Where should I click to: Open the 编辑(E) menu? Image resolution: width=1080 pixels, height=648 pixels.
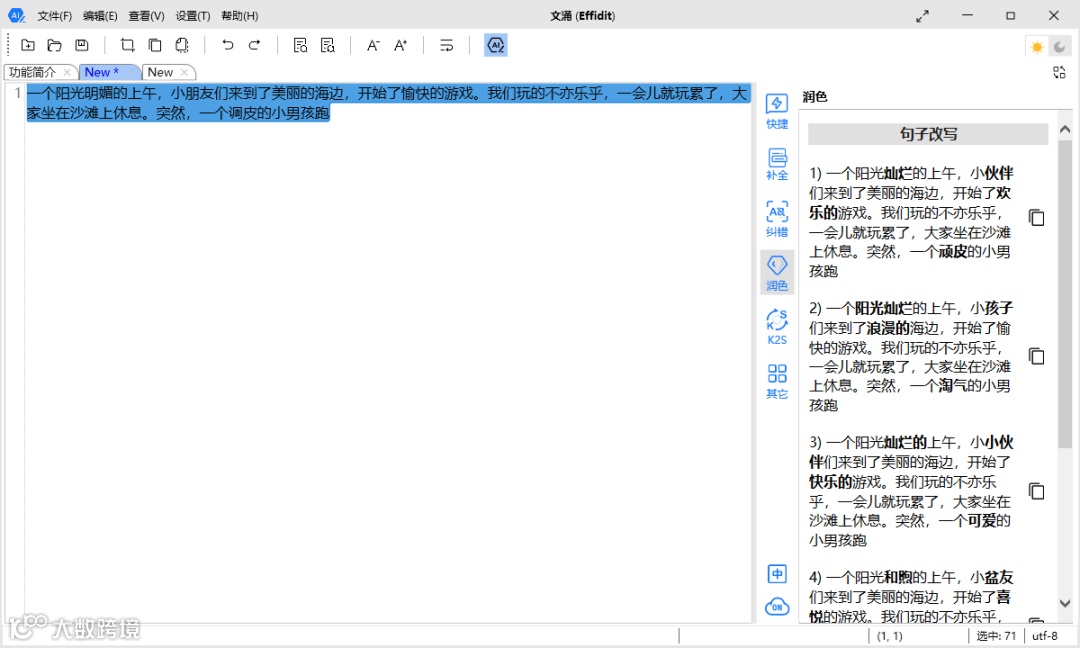100,16
